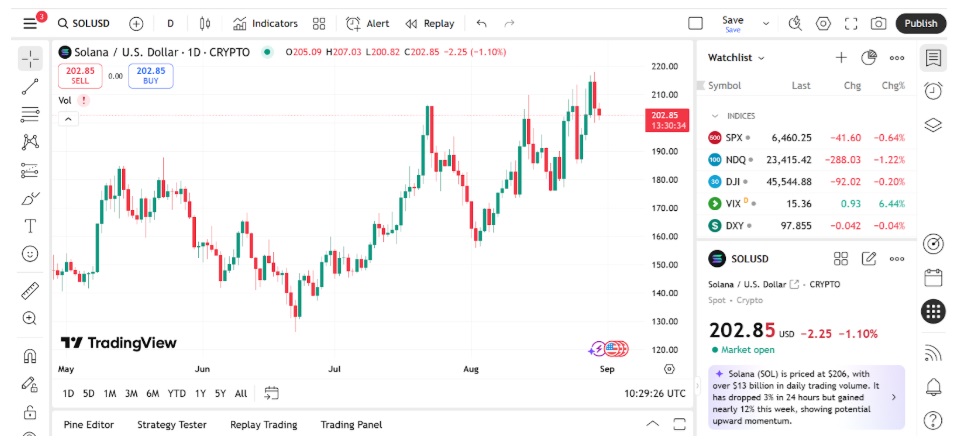Toggle magnet mode
This screenshot has width=958, height=444.
coord(30,355)
